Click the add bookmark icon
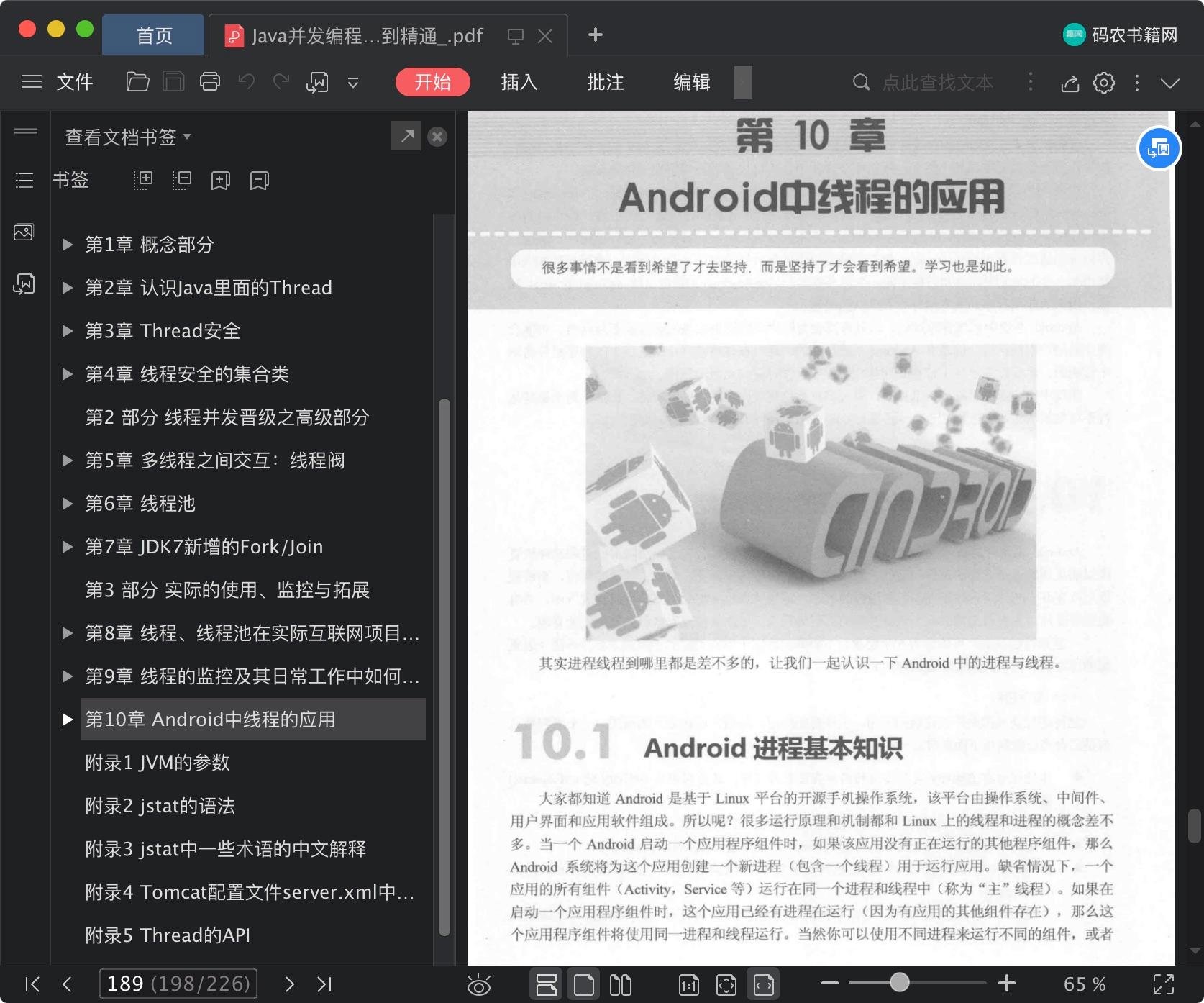The width and height of the screenshot is (1204, 1003). click(221, 181)
